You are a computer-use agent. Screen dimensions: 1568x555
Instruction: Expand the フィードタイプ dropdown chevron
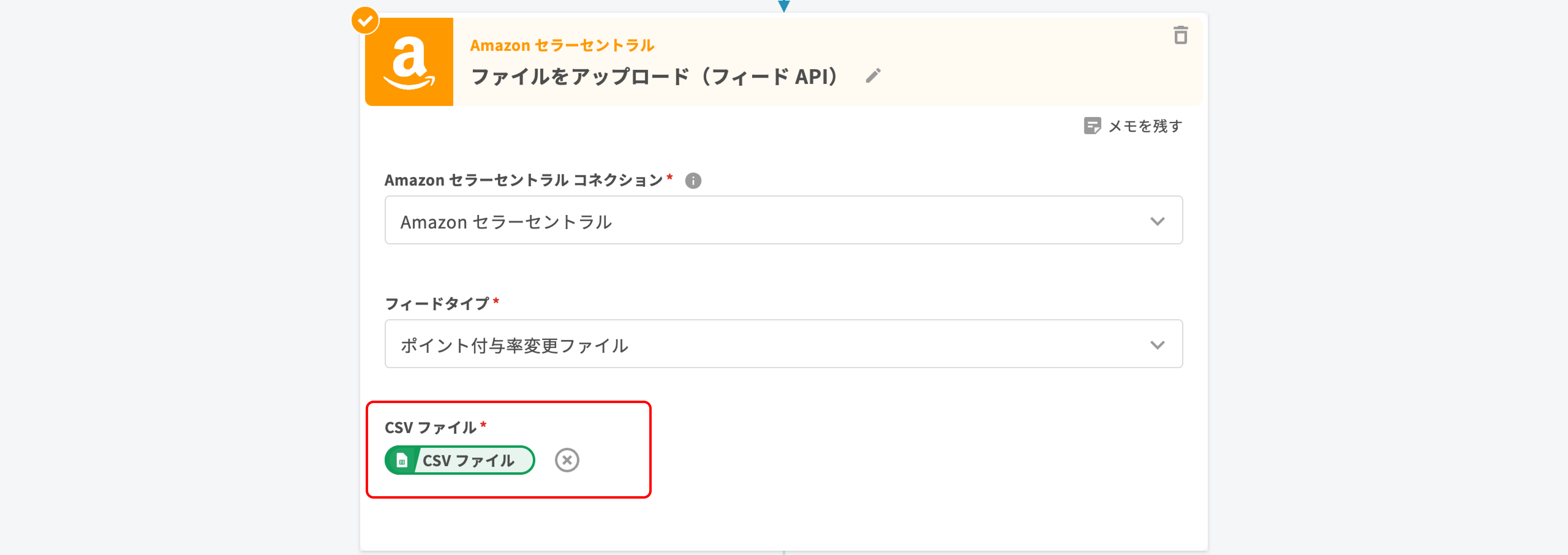[1157, 345]
